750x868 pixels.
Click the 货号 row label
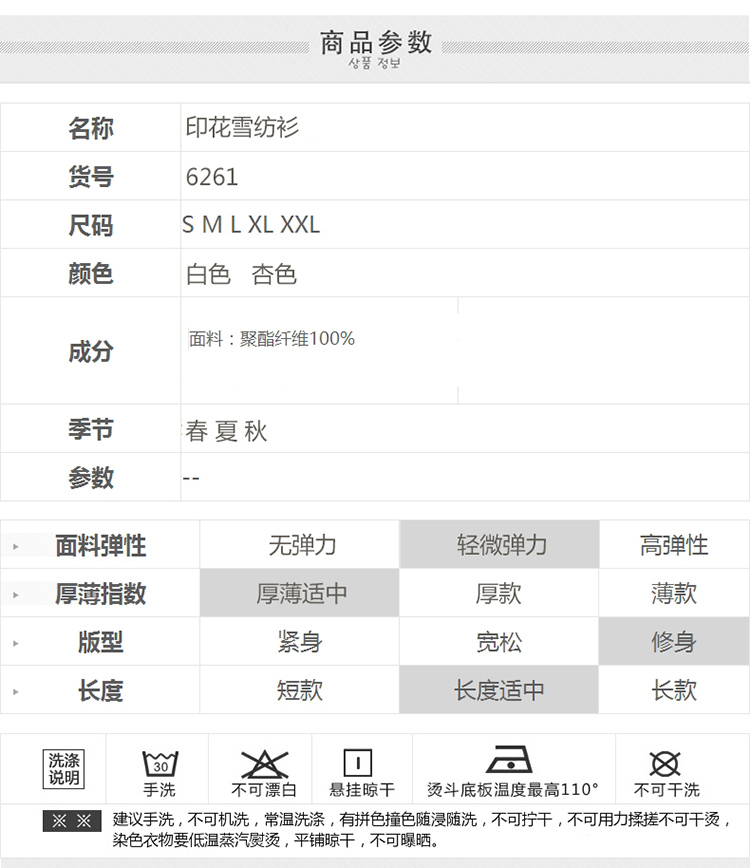pyautogui.click(x=91, y=177)
